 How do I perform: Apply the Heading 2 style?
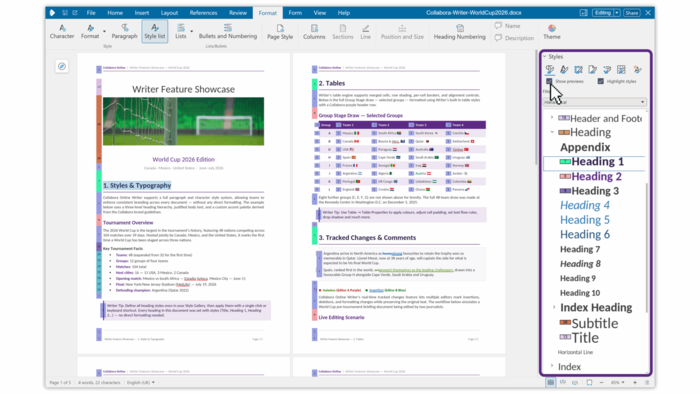pos(596,176)
